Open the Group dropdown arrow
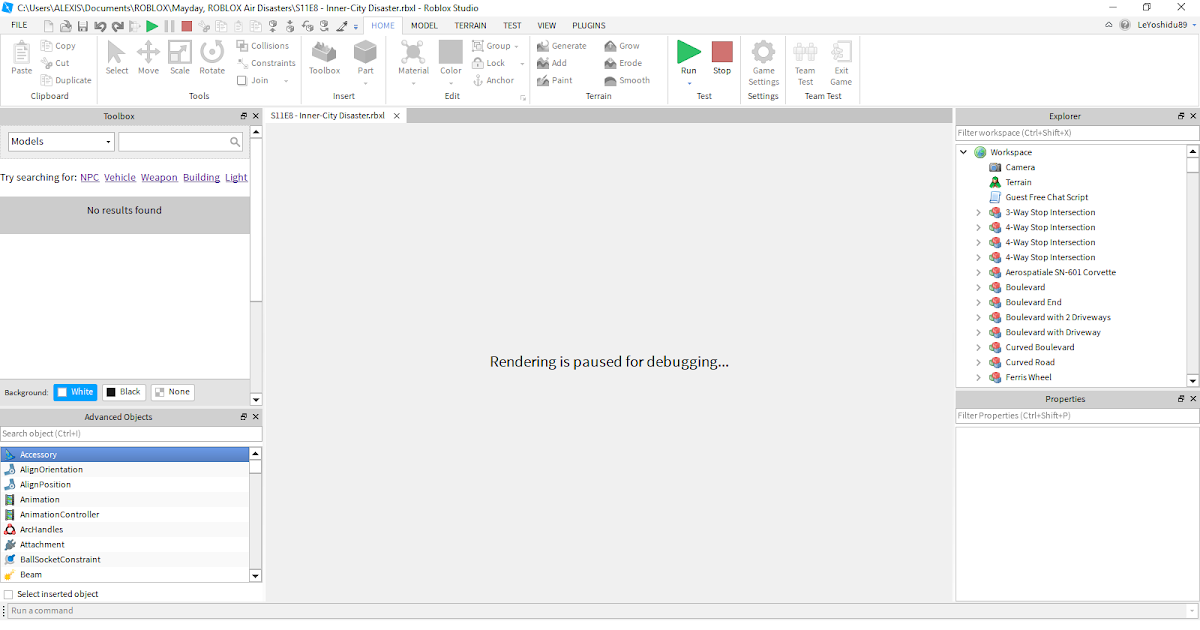The image size is (1200, 630). 517,46
